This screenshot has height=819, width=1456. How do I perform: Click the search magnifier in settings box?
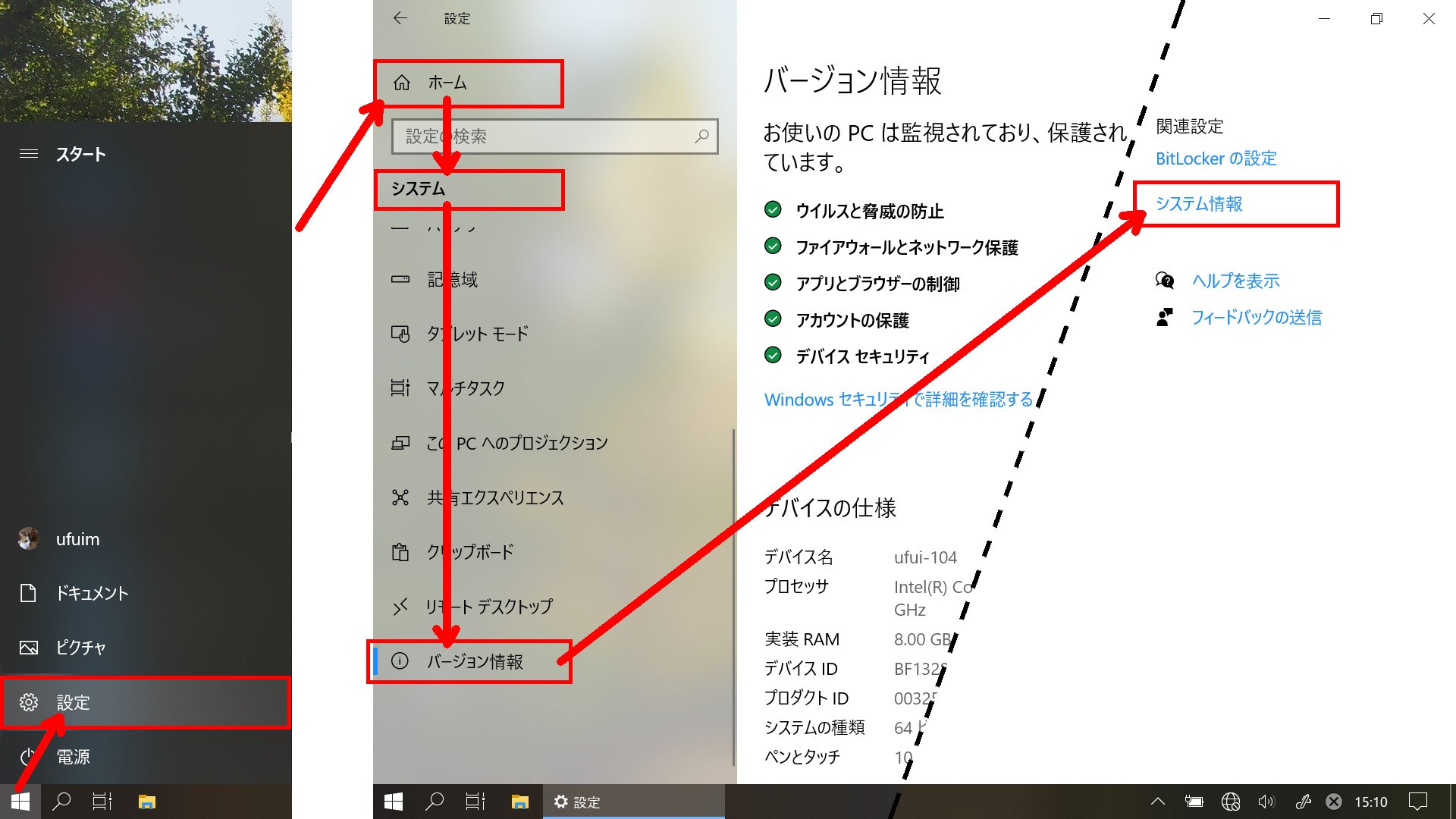pyautogui.click(x=701, y=136)
